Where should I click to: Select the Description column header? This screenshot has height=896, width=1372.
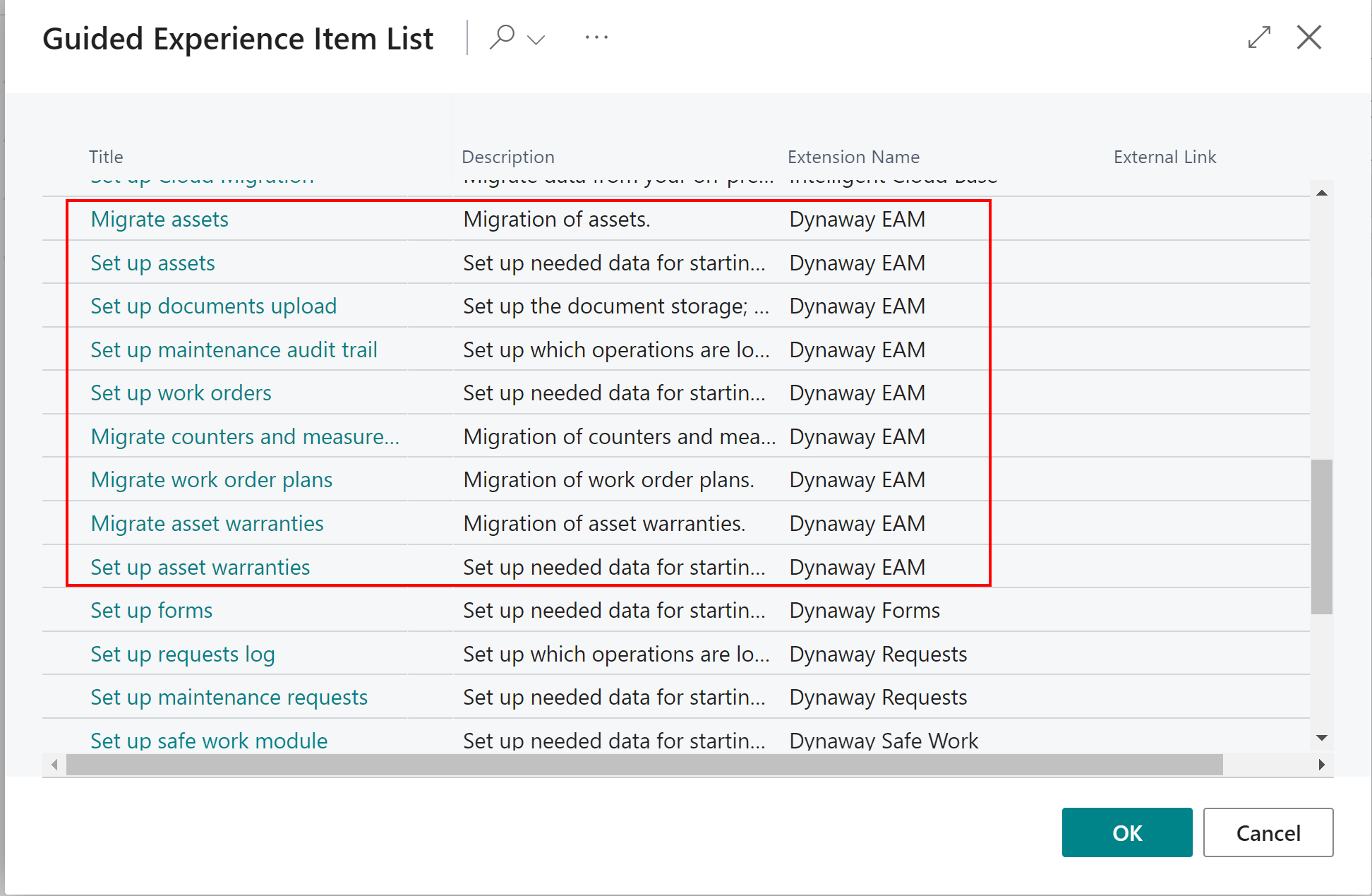(507, 157)
